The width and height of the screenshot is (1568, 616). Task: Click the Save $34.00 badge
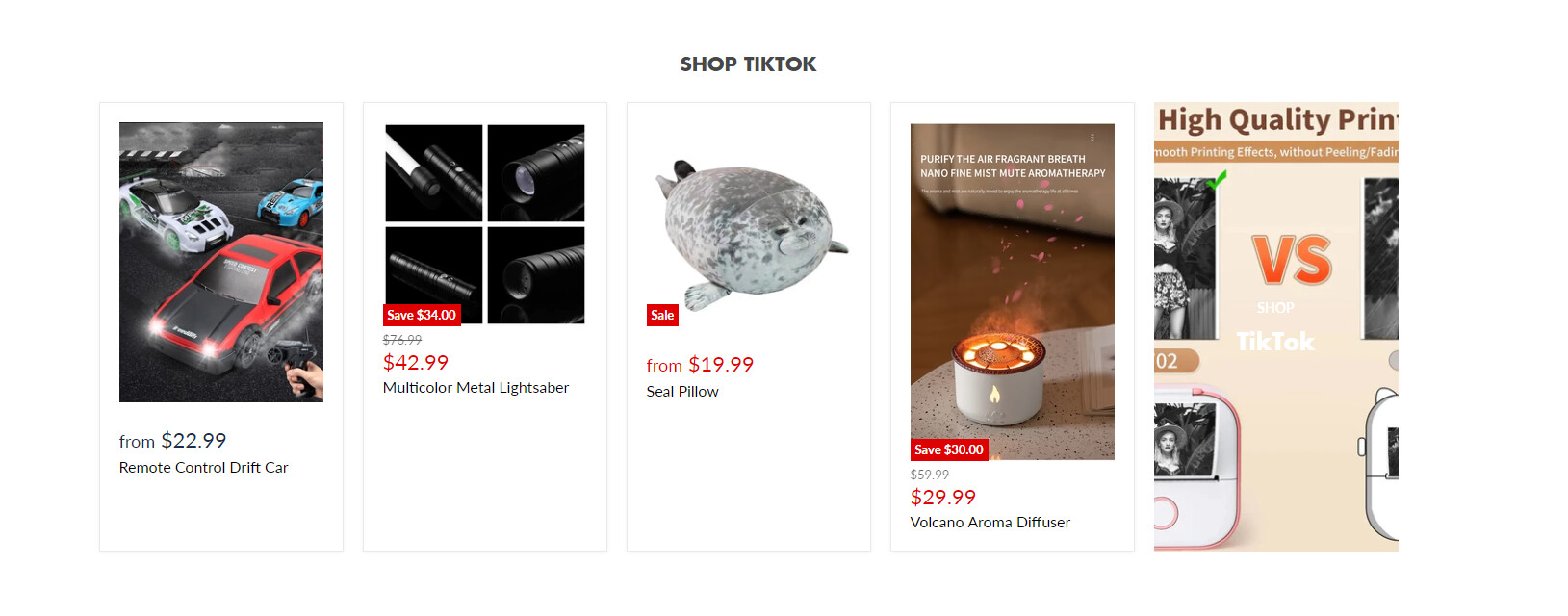pyautogui.click(x=422, y=315)
